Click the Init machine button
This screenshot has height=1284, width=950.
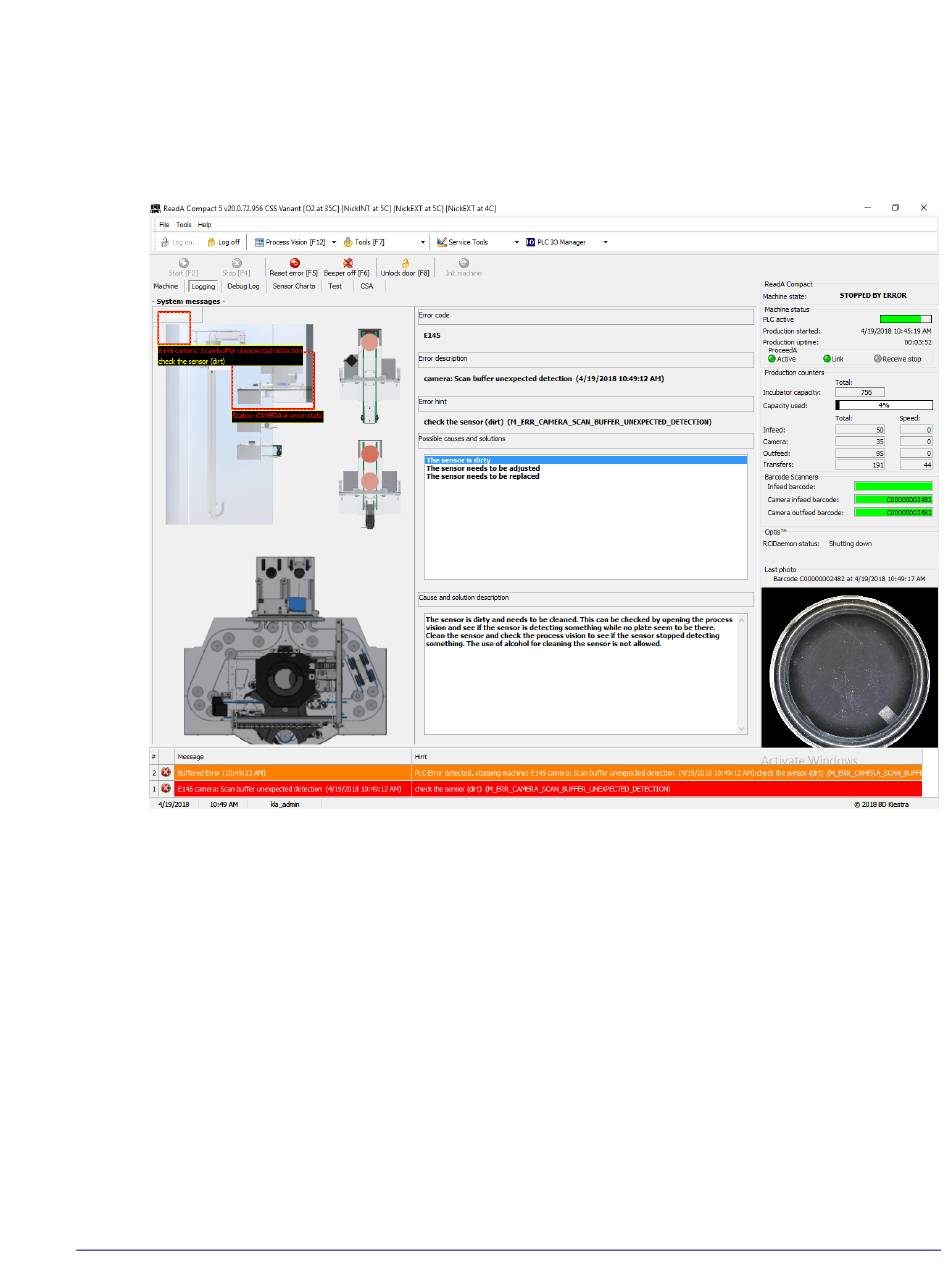pyautogui.click(x=464, y=267)
